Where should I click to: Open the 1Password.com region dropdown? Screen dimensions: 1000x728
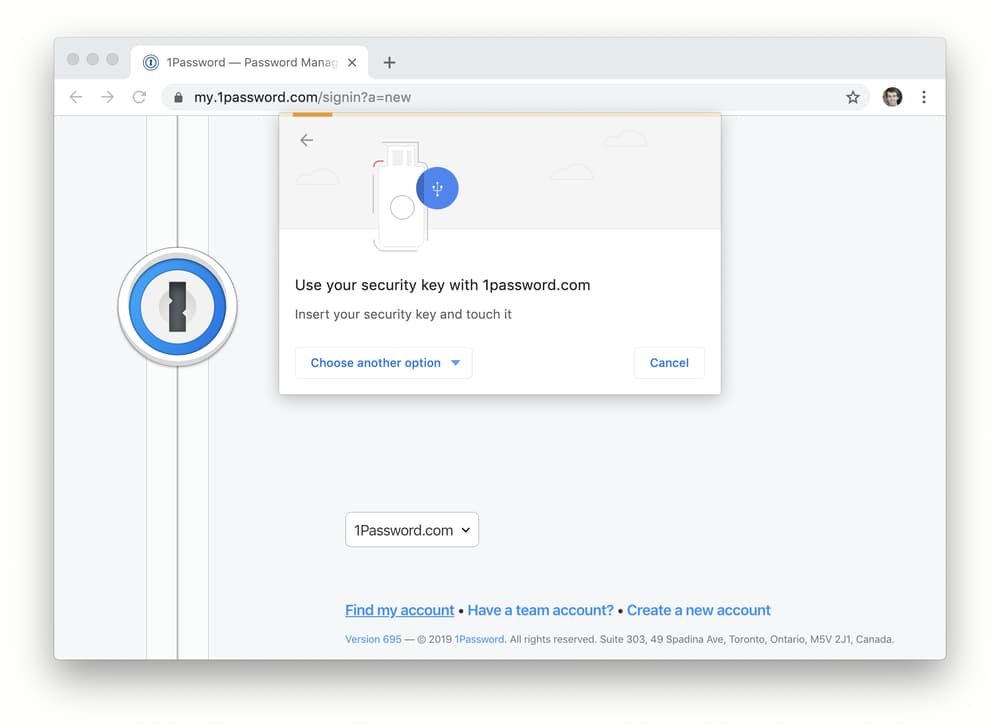[x=412, y=530]
